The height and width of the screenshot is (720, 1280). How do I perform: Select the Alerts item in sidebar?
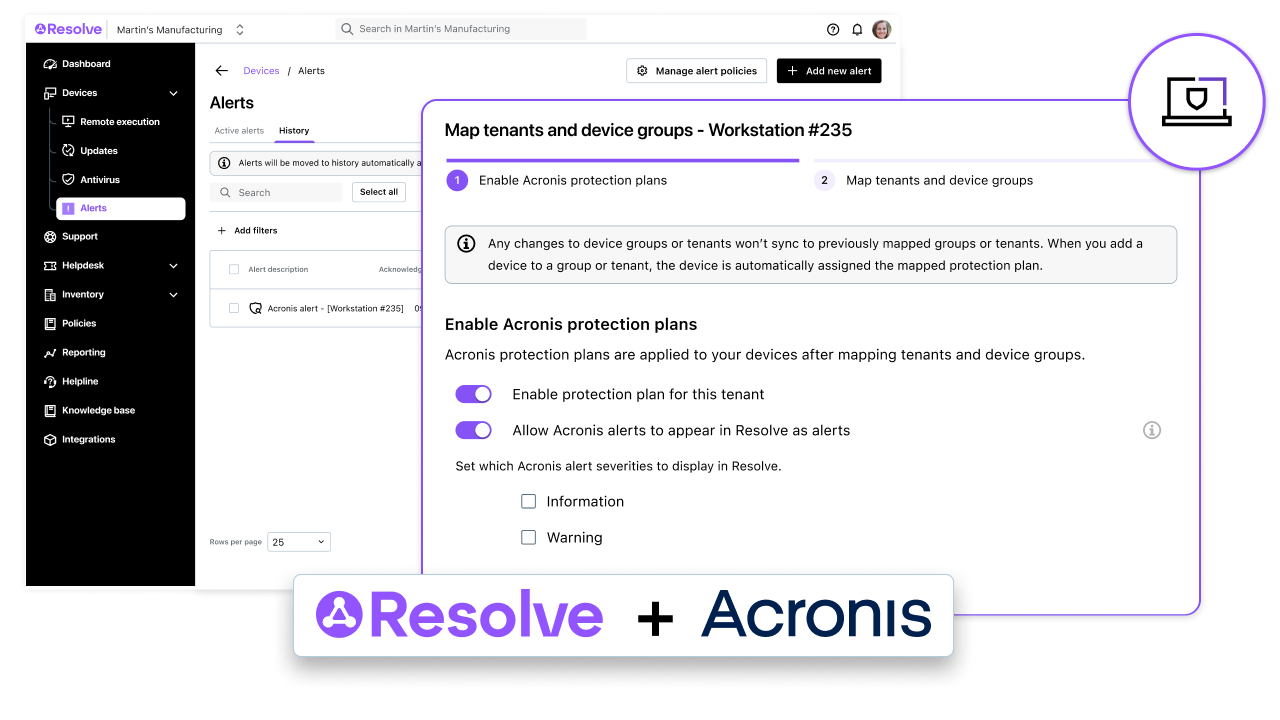120,208
